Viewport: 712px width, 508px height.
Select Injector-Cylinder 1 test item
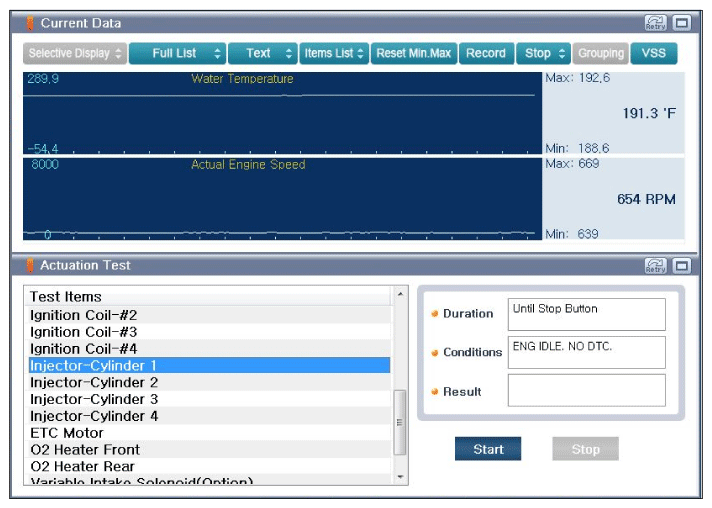coord(209,365)
